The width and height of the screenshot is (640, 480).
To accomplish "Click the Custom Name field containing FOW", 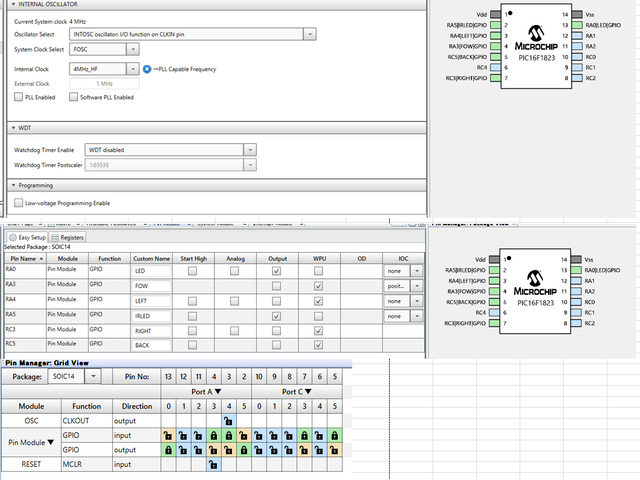I will click(x=151, y=286).
